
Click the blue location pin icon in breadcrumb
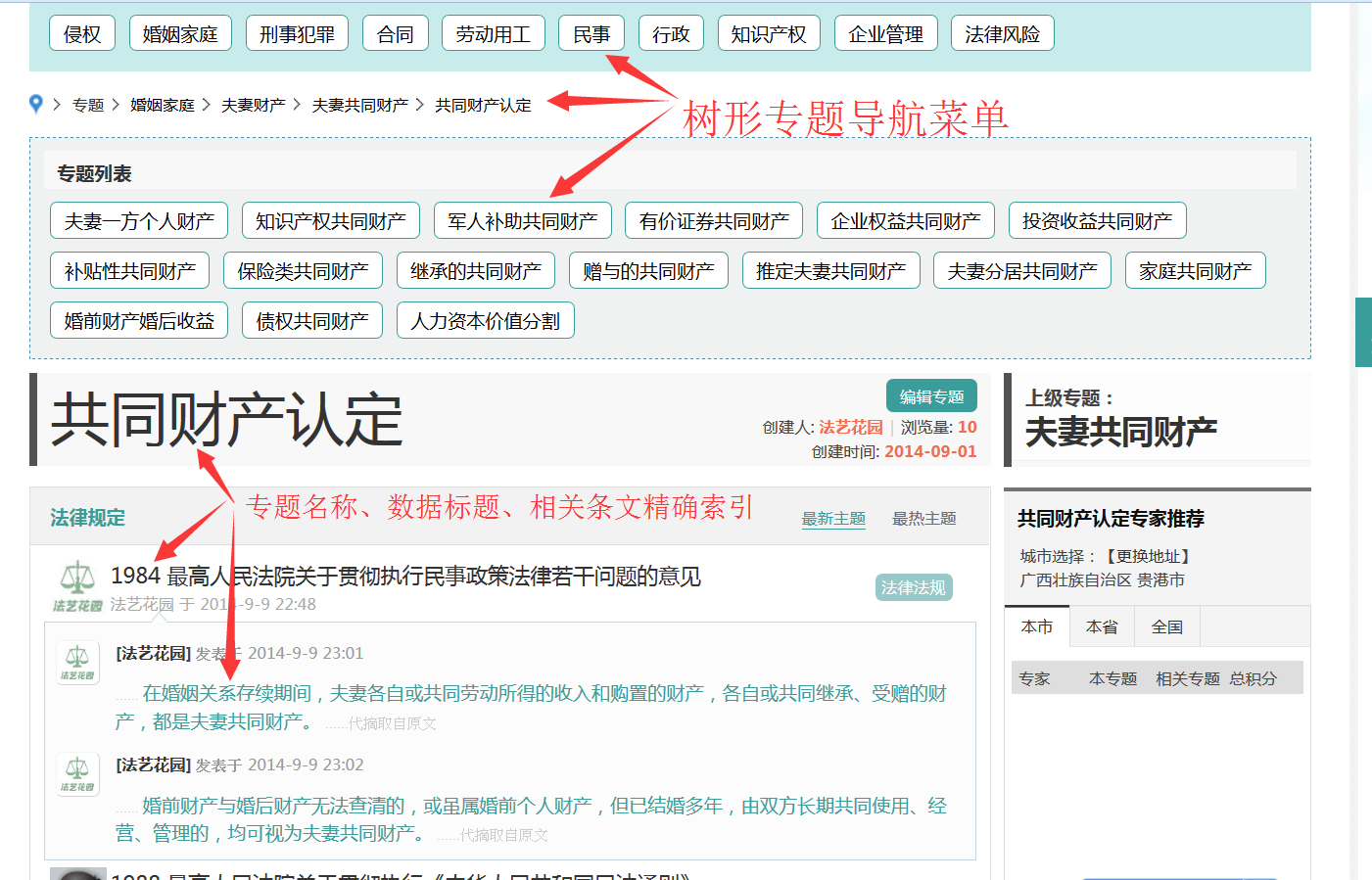(x=36, y=104)
